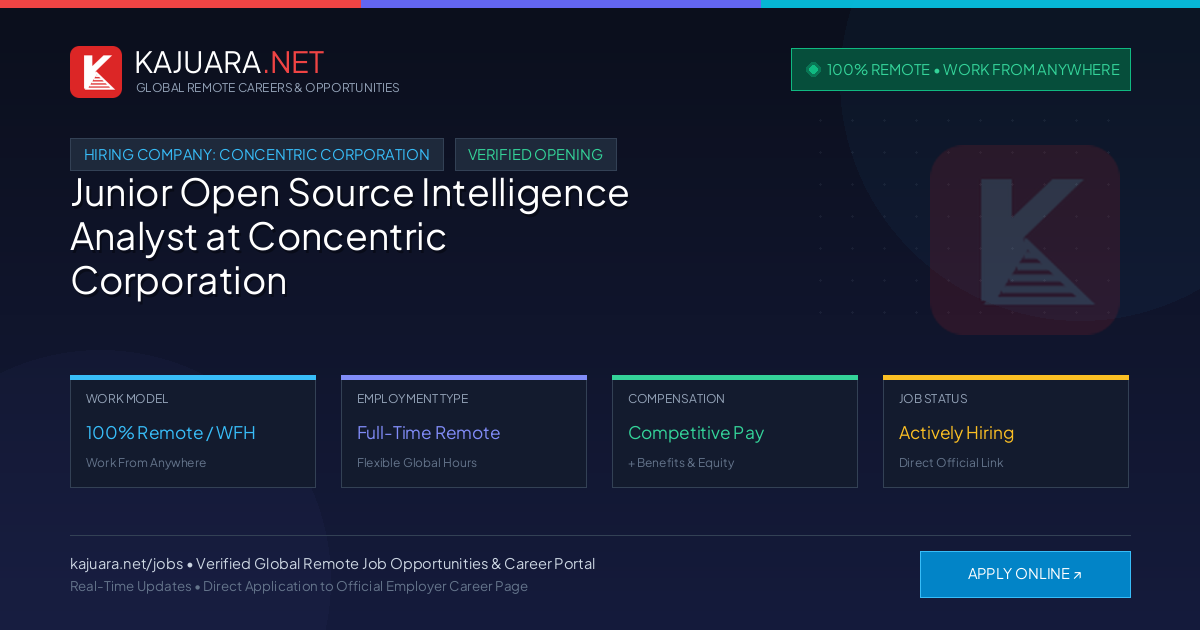Image resolution: width=1200 pixels, height=630 pixels.
Task: Open the KAJUARA.NET site title
Action: point(229,62)
